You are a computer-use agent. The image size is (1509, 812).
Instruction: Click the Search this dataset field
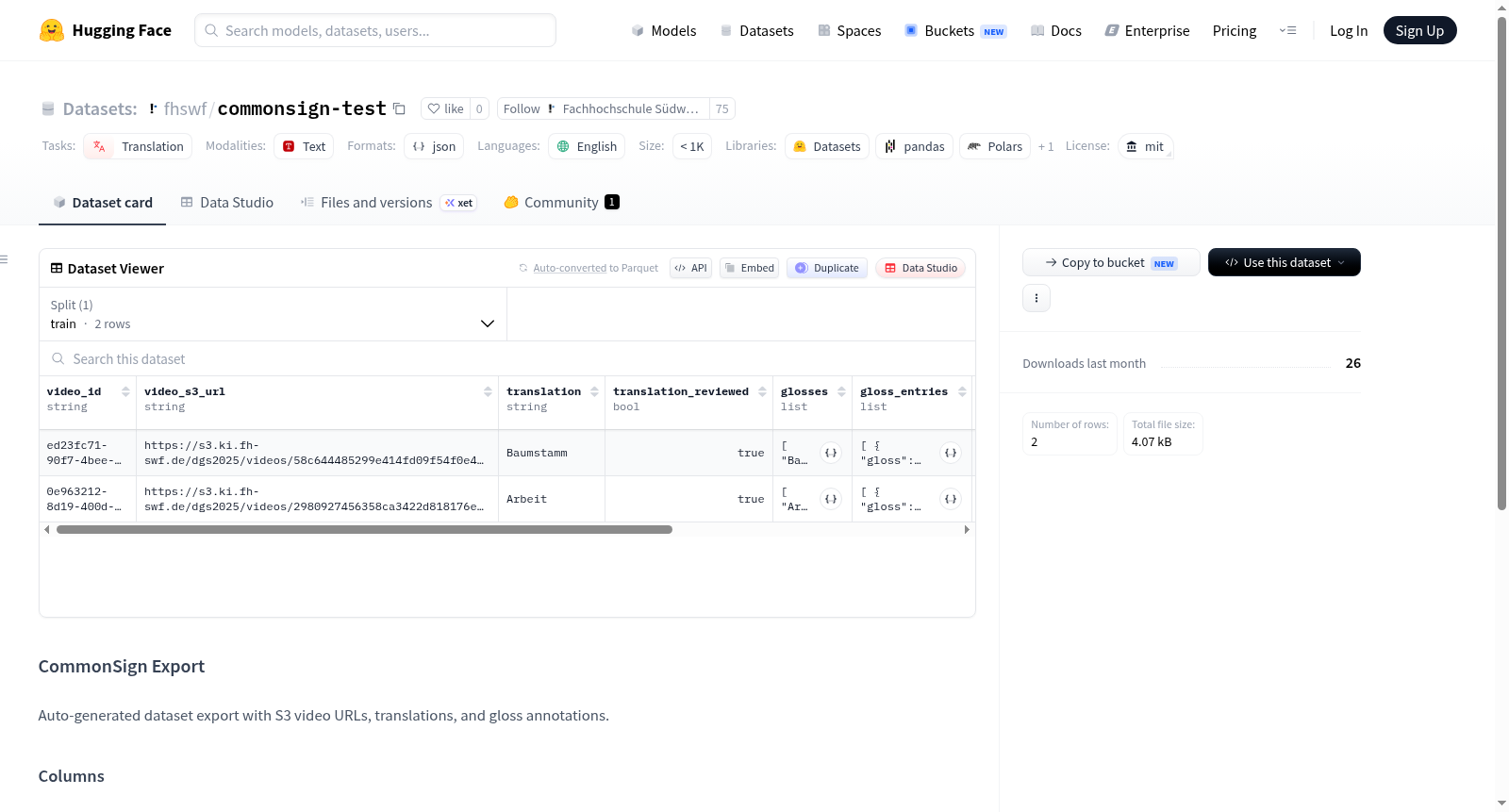pyautogui.click(x=506, y=358)
